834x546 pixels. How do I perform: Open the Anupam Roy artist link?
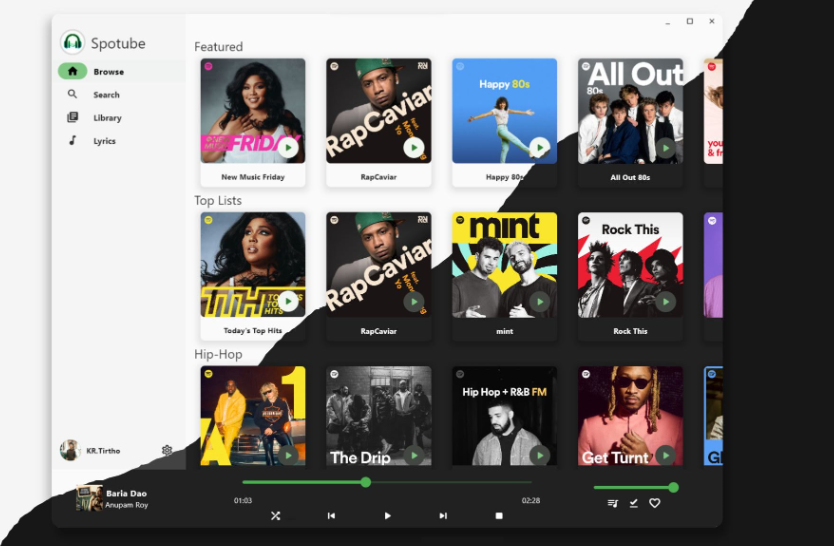tap(127, 505)
